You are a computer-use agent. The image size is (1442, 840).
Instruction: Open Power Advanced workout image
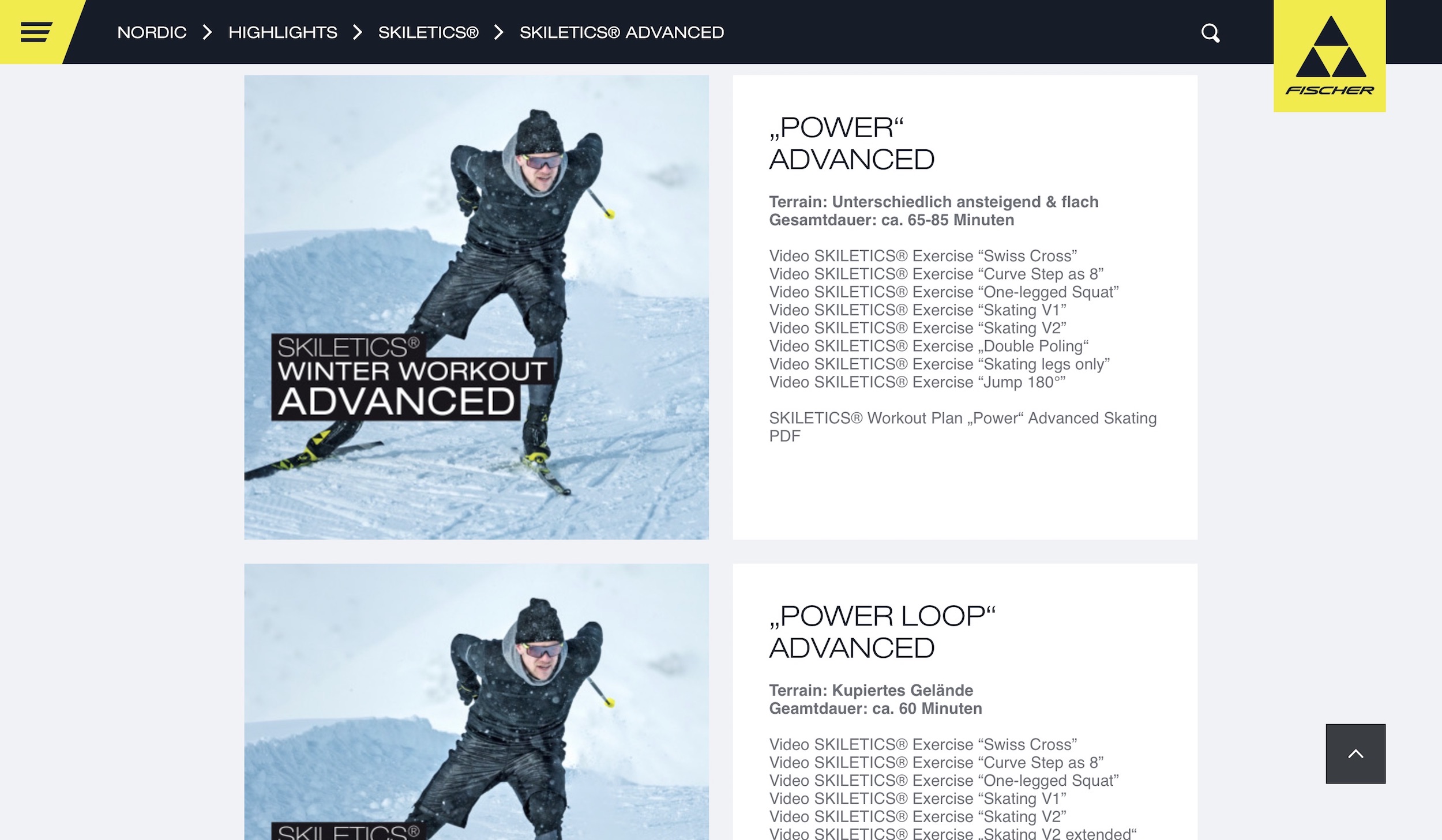click(476, 307)
